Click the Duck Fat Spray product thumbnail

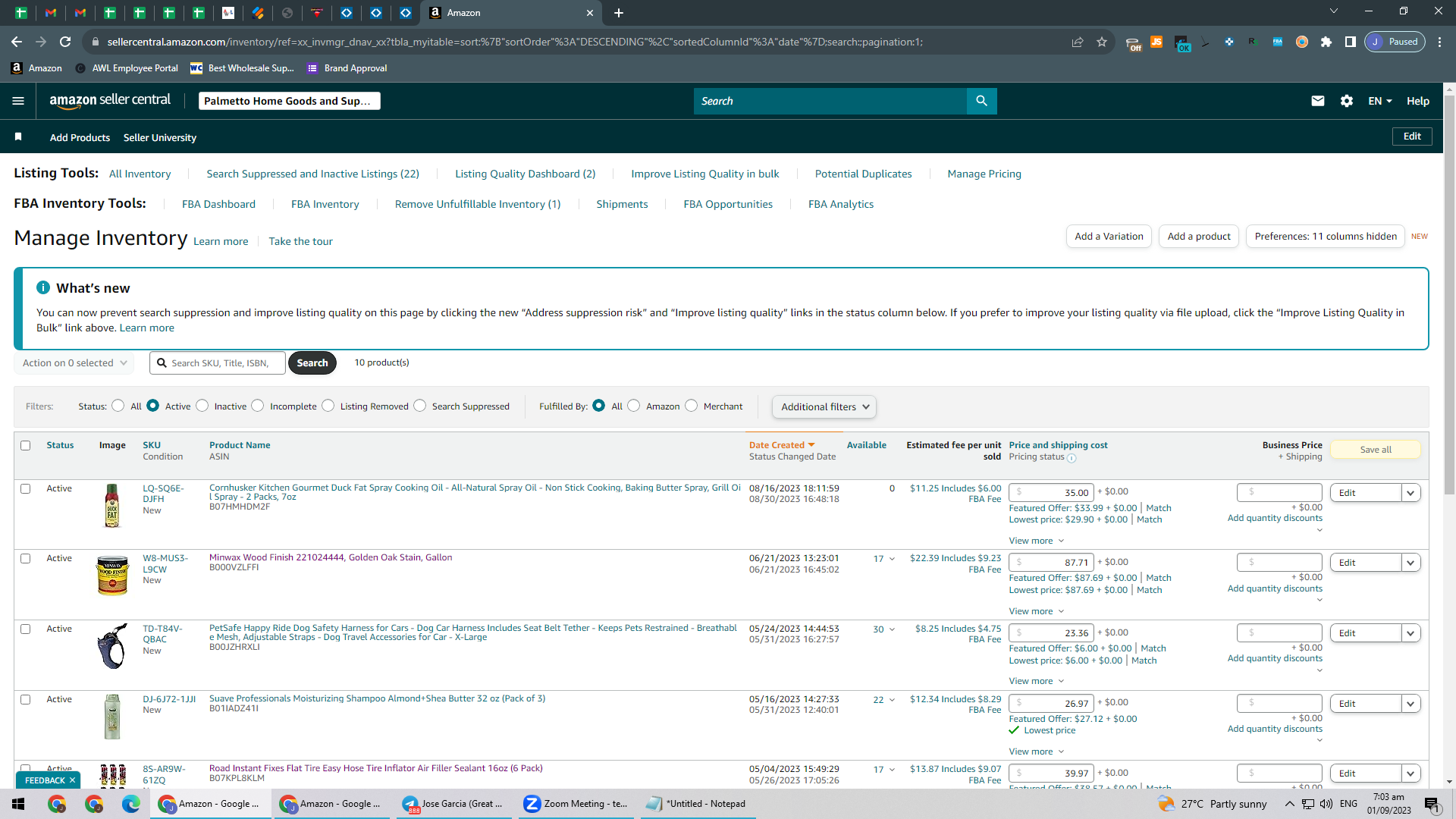tap(112, 506)
